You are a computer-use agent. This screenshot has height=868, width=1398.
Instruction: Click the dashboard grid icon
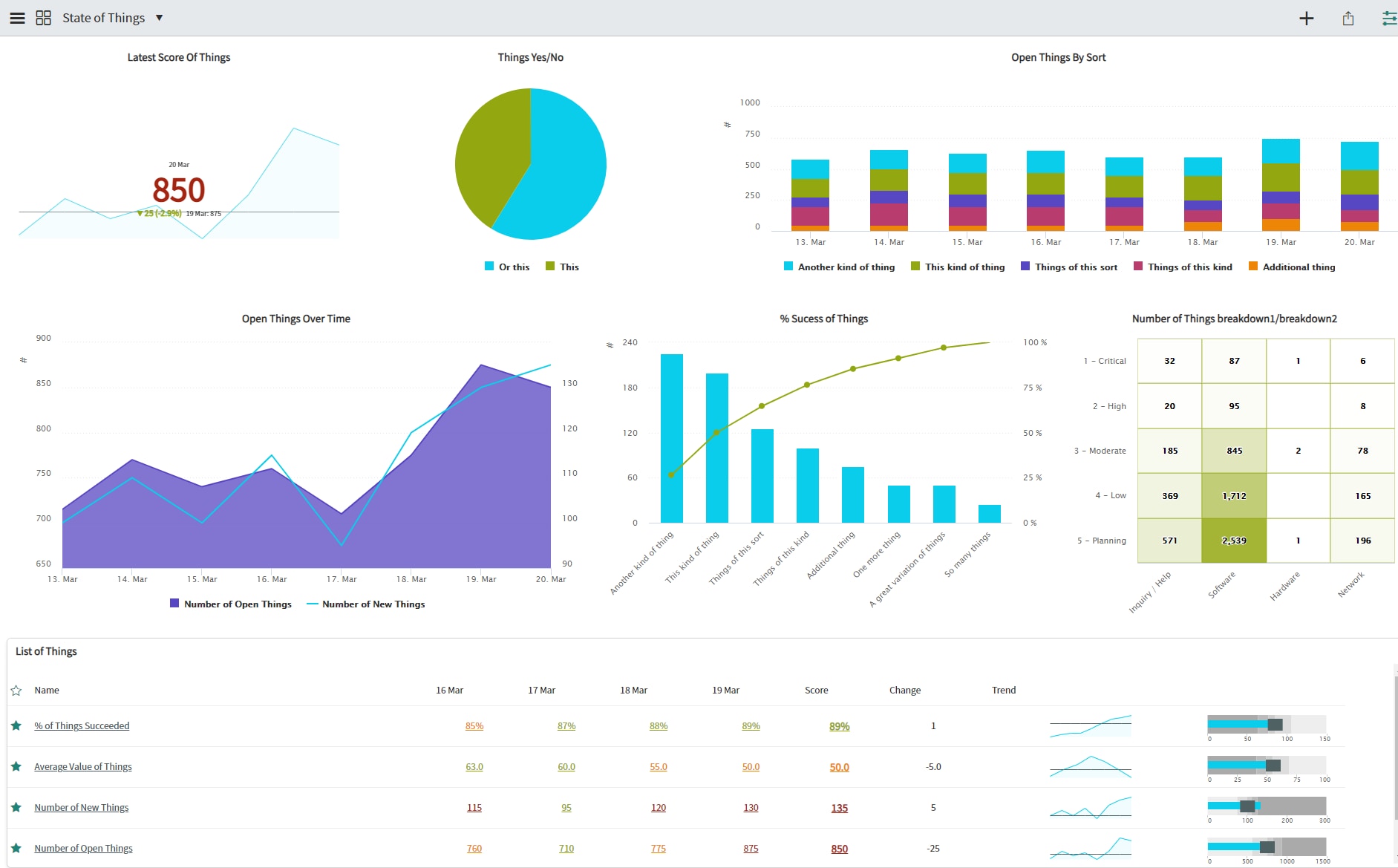coord(43,17)
